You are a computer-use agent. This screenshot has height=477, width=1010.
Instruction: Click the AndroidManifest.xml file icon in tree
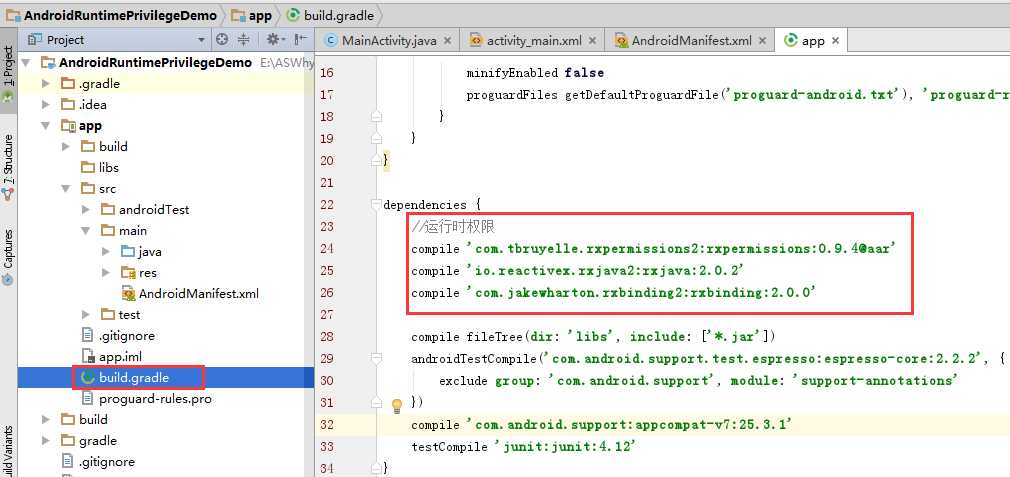tap(128, 294)
